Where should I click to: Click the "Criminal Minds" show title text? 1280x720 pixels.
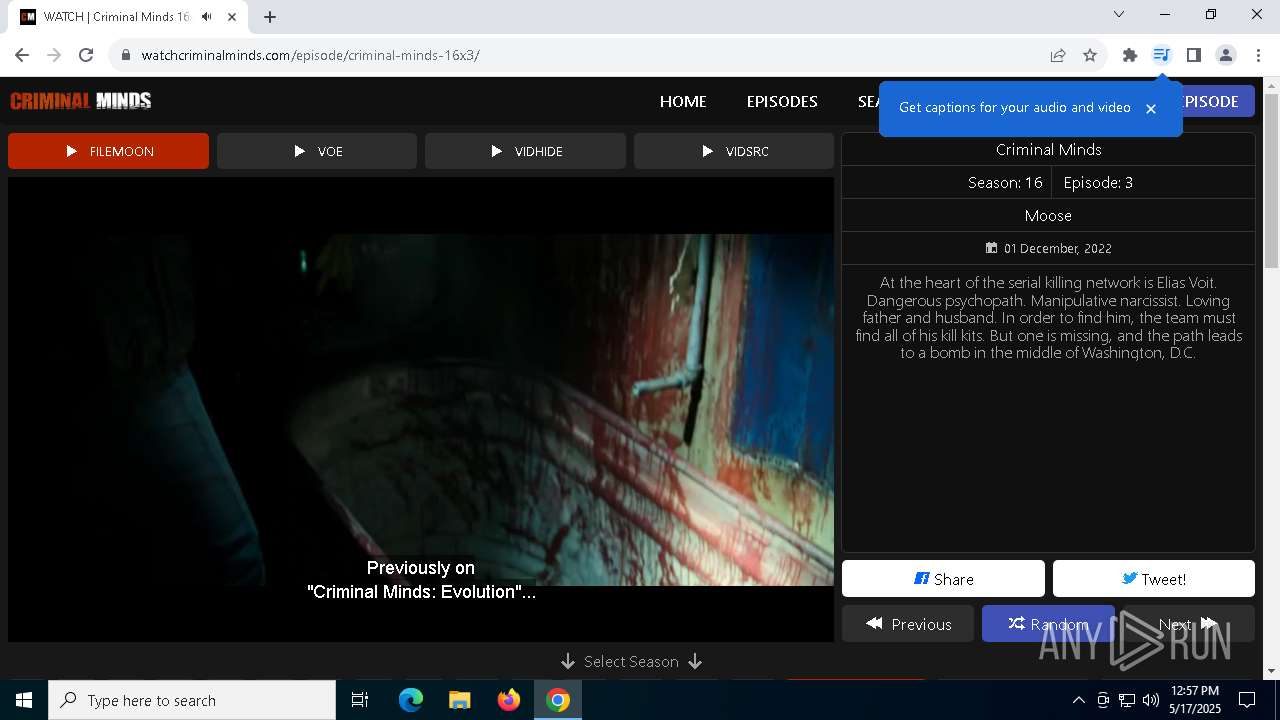[1048, 150]
